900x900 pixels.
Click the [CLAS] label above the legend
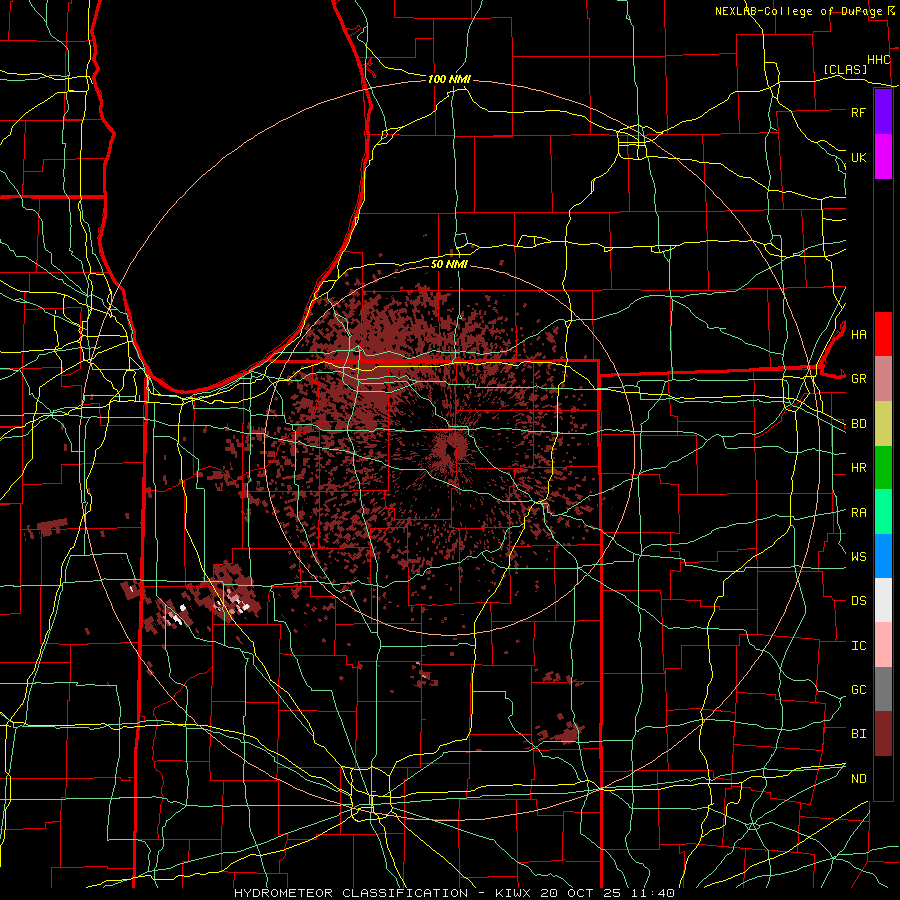[x=845, y=70]
